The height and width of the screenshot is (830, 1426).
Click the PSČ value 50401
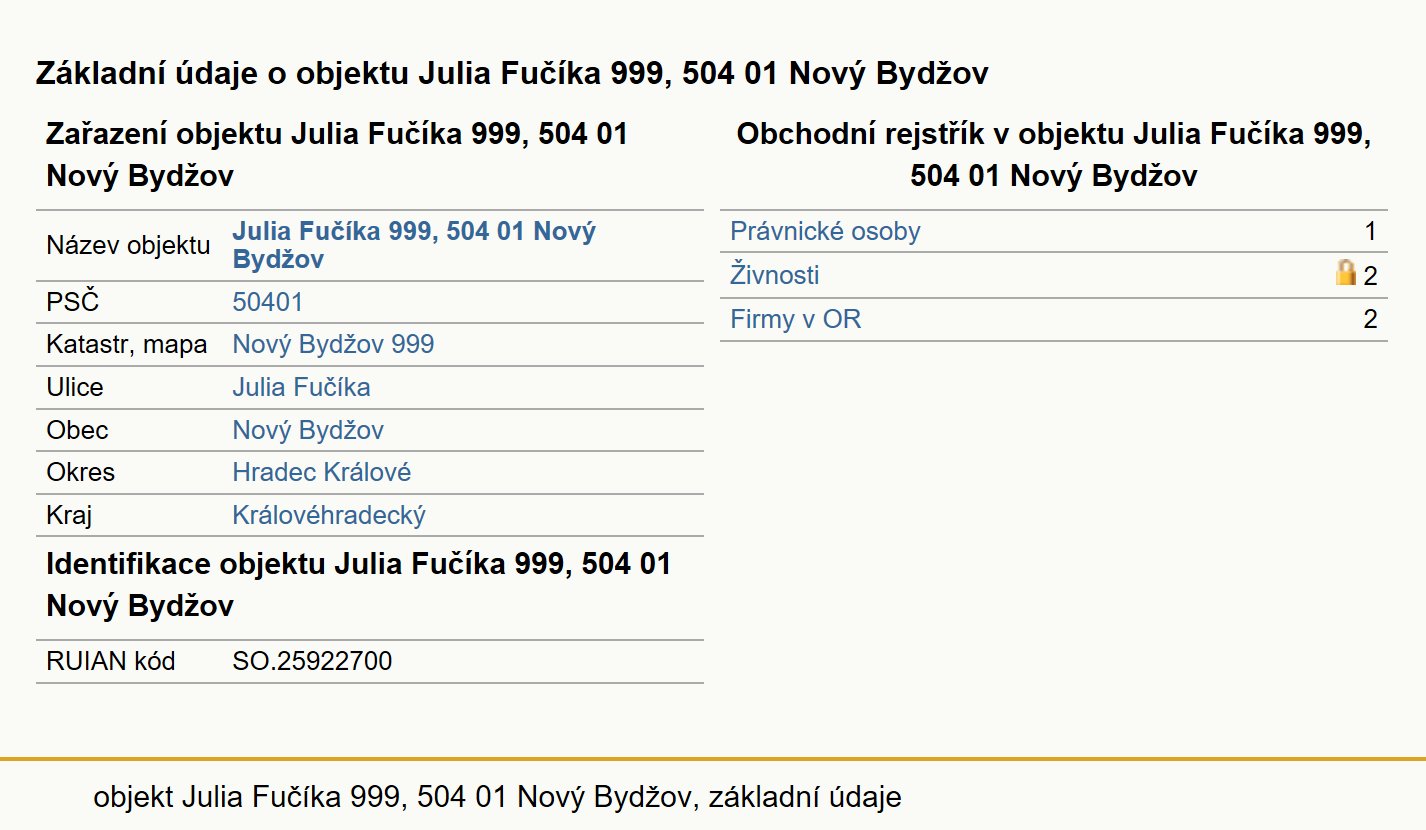[268, 302]
